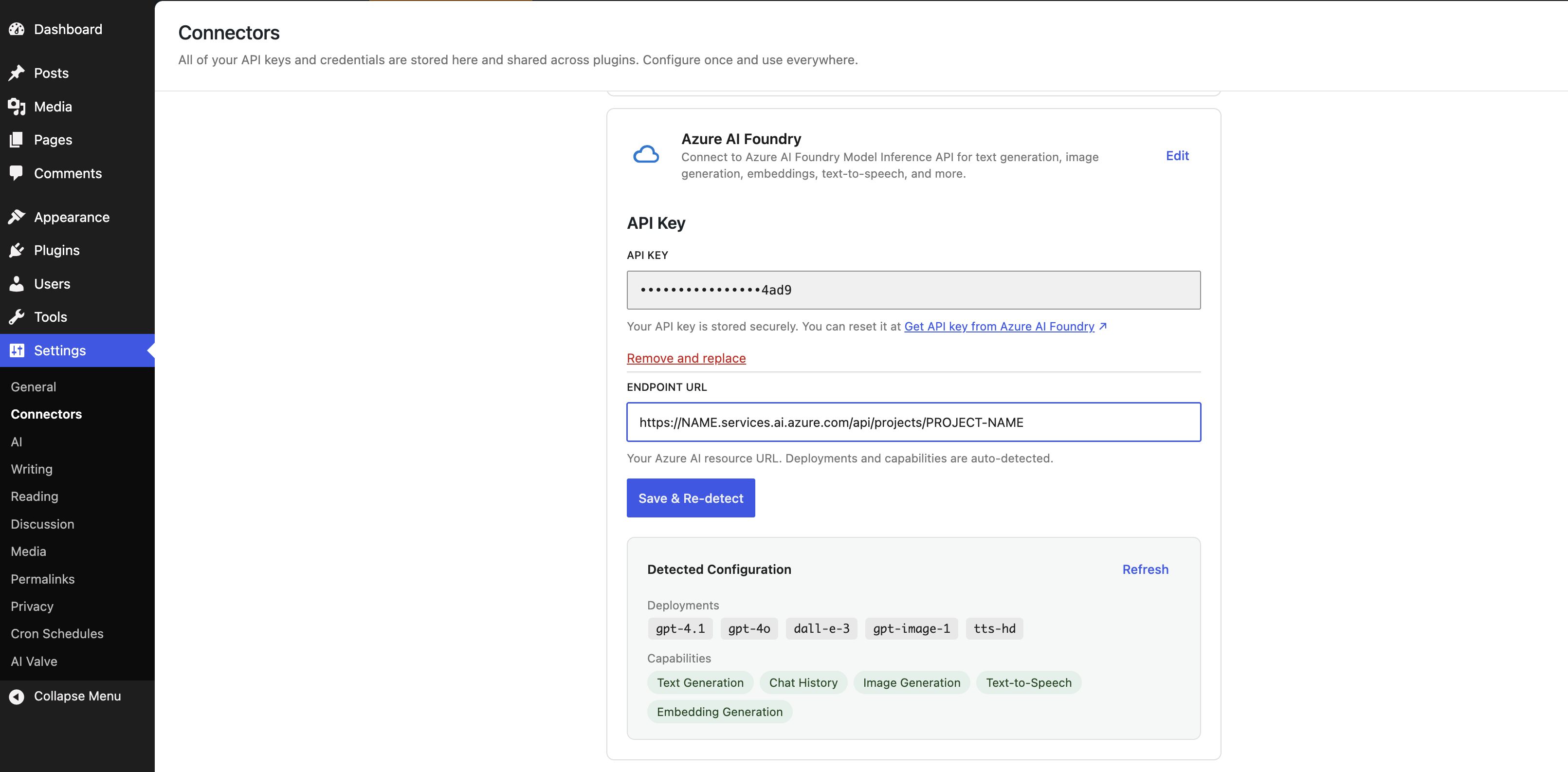Click the Image Generation capability badge
1568x772 pixels.
click(911, 683)
